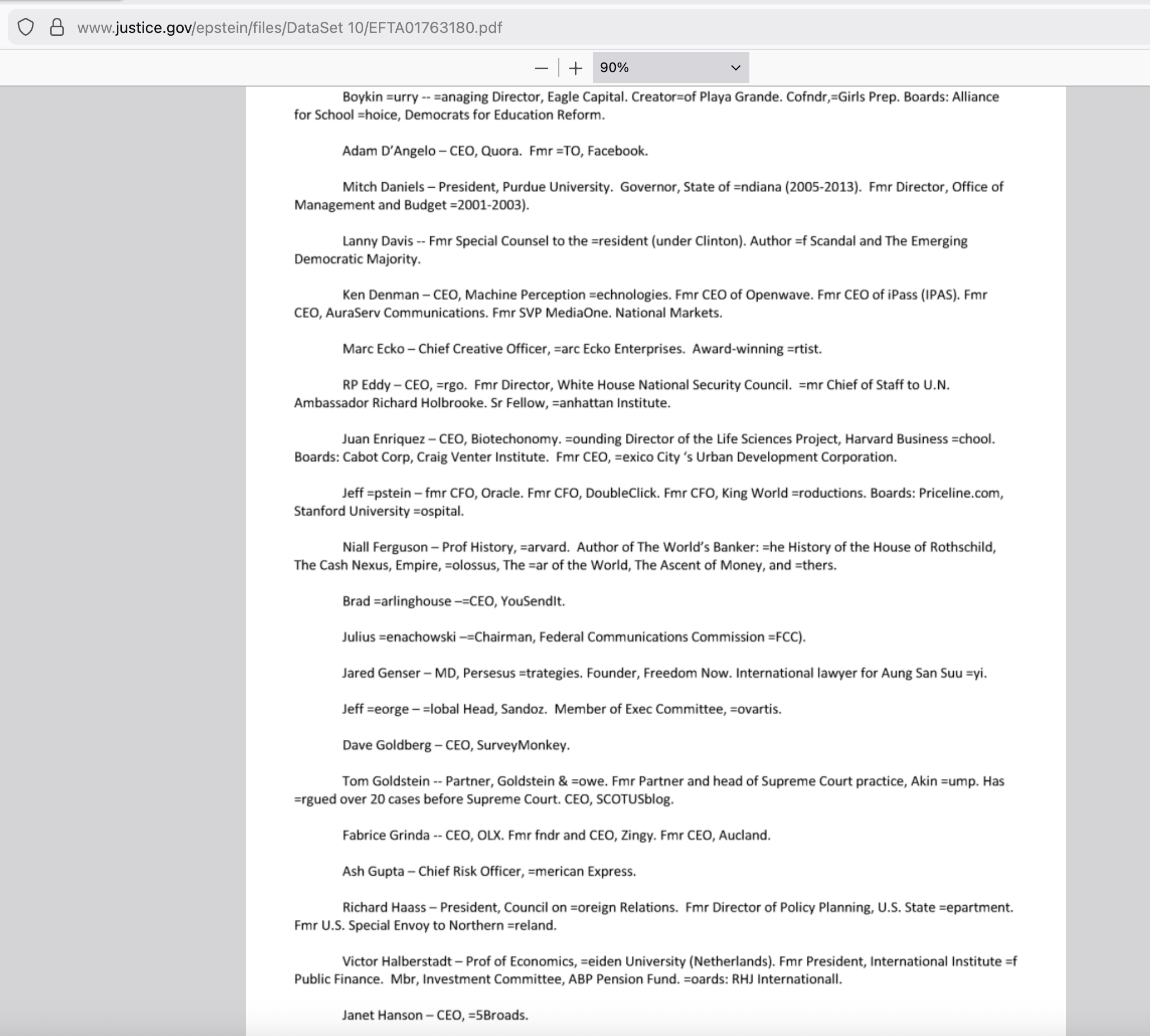Image resolution: width=1150 pixels, height=1036 pixels.
Task: Click the Adam D'Angelo Quora entry line
Action: (x=495, y=151)
